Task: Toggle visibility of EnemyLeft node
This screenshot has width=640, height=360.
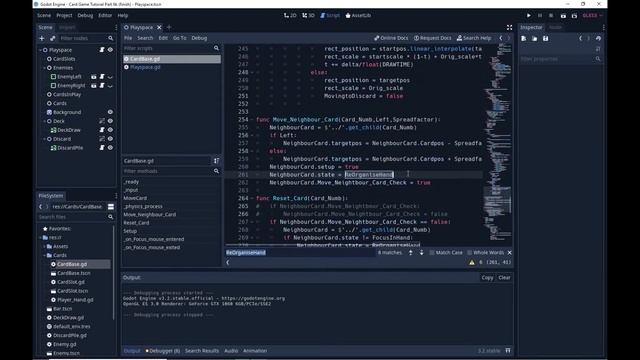Action: point(110,77)
